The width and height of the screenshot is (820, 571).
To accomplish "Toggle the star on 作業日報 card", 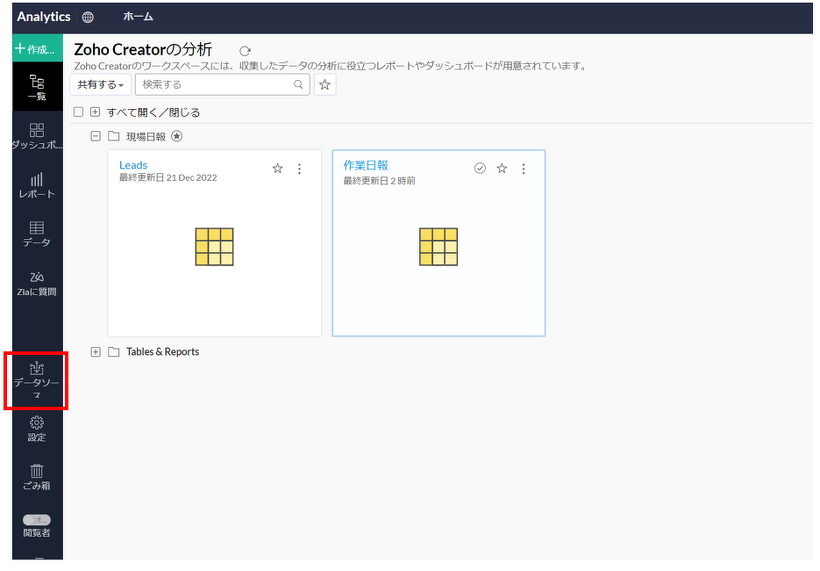I will pyautogui.click(x=502, y=169).
